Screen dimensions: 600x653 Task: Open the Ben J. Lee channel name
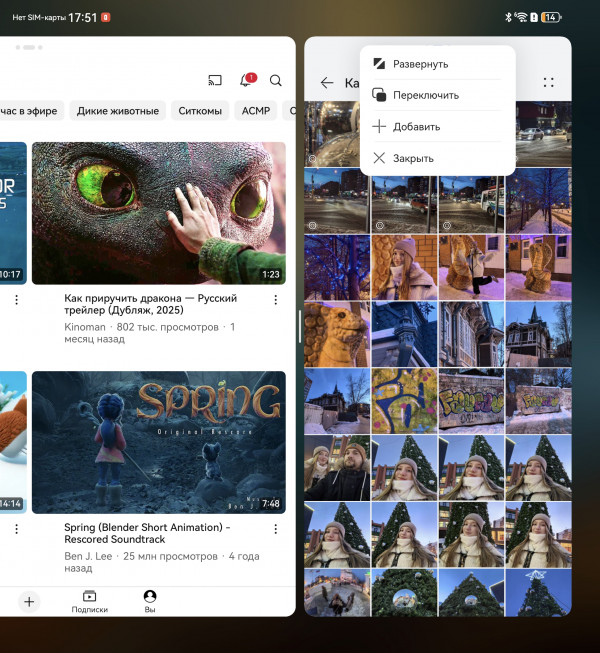click(88, 556)
